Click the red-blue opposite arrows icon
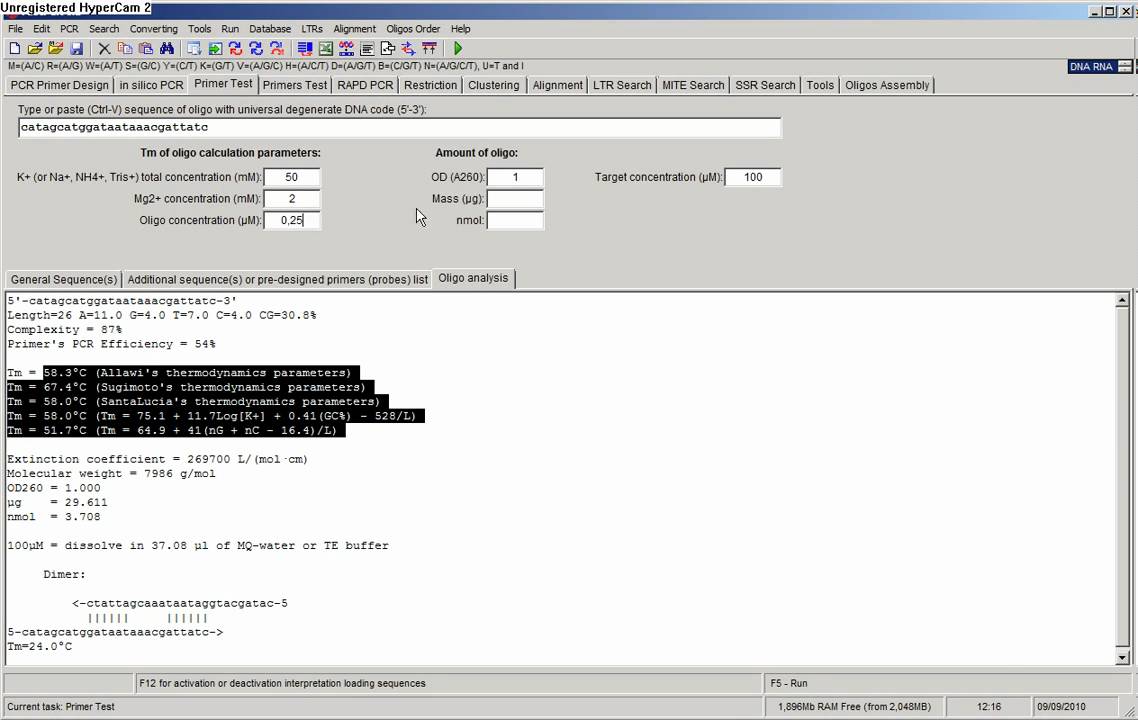Image resolution: width=1138 pixels, height=720 pixels. (409, 49)
